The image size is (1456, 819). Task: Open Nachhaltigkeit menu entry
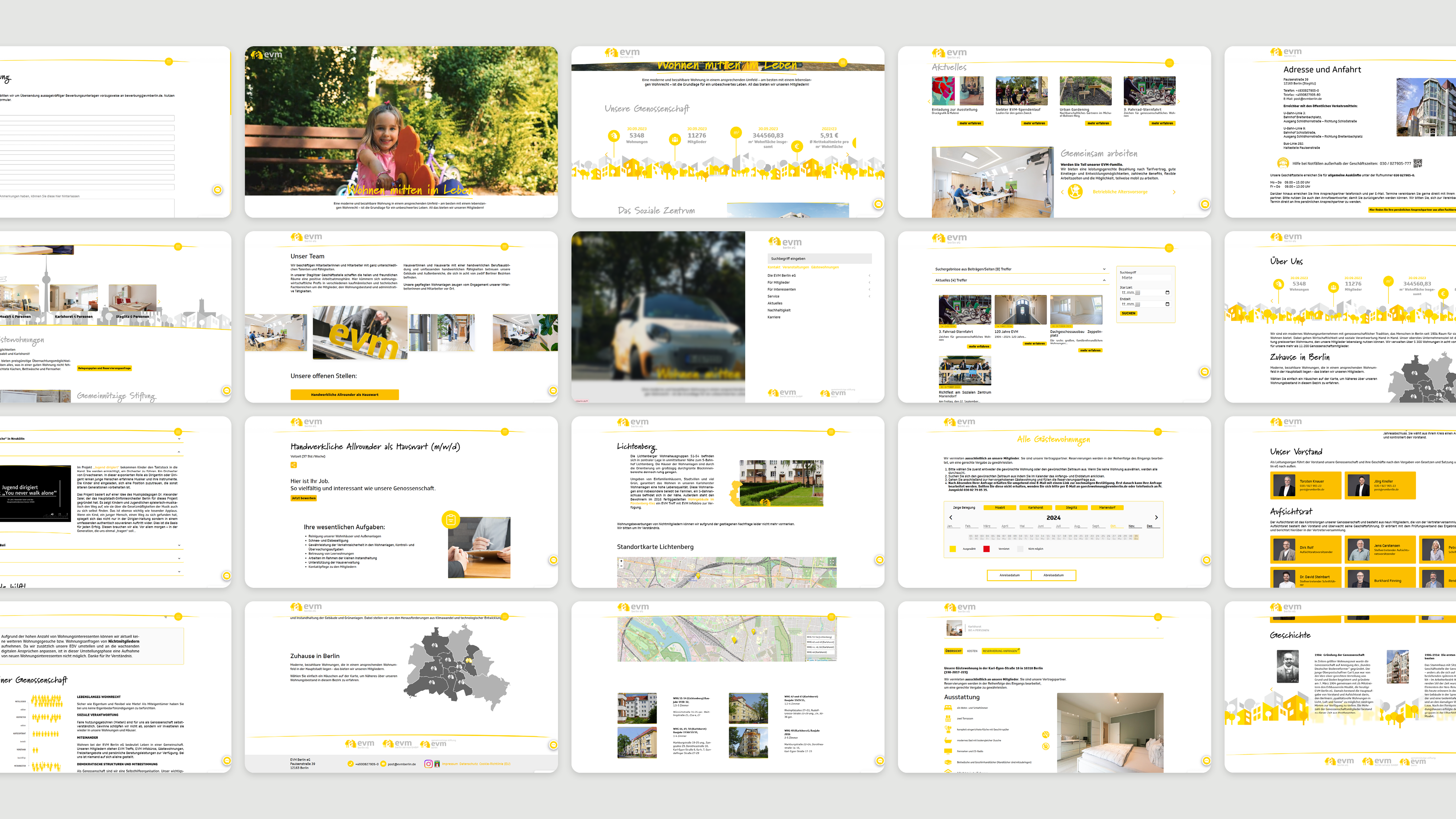(x=779, y=310)
